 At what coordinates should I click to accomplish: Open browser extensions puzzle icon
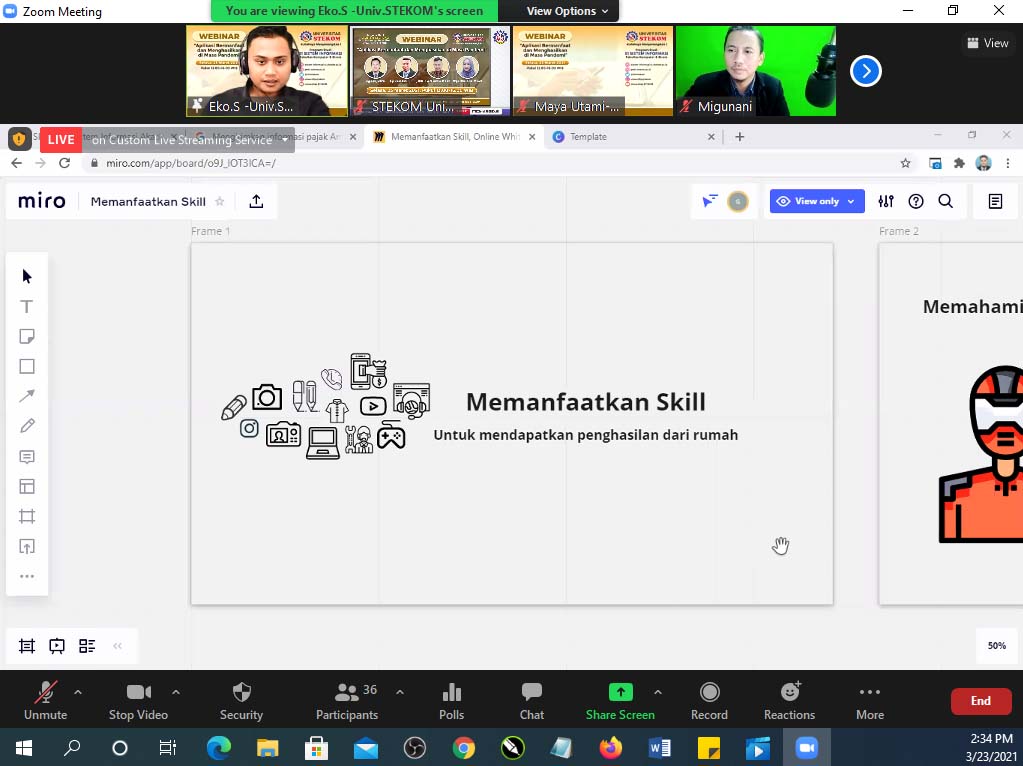click(959, 163)
